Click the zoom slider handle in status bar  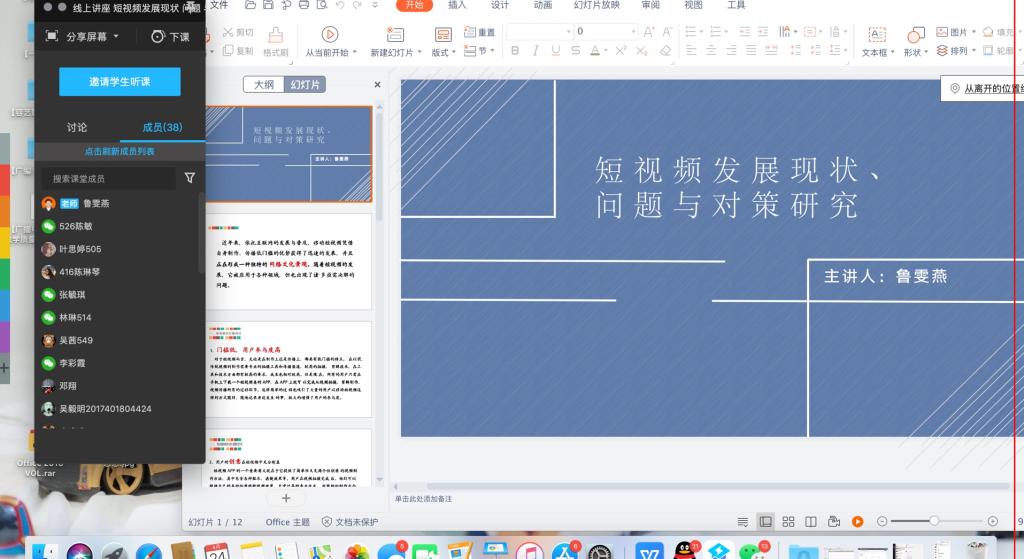coord(934,521)
